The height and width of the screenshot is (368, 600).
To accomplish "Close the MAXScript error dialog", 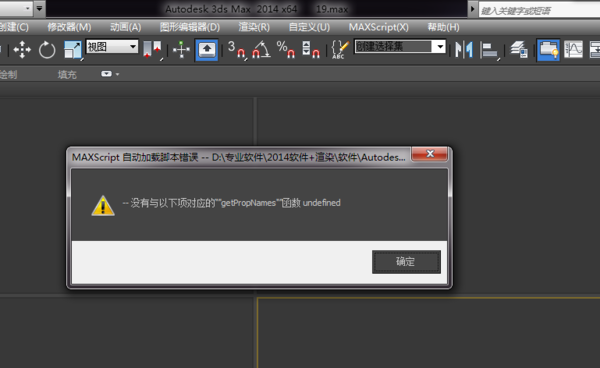I will [x=429, y=154].
